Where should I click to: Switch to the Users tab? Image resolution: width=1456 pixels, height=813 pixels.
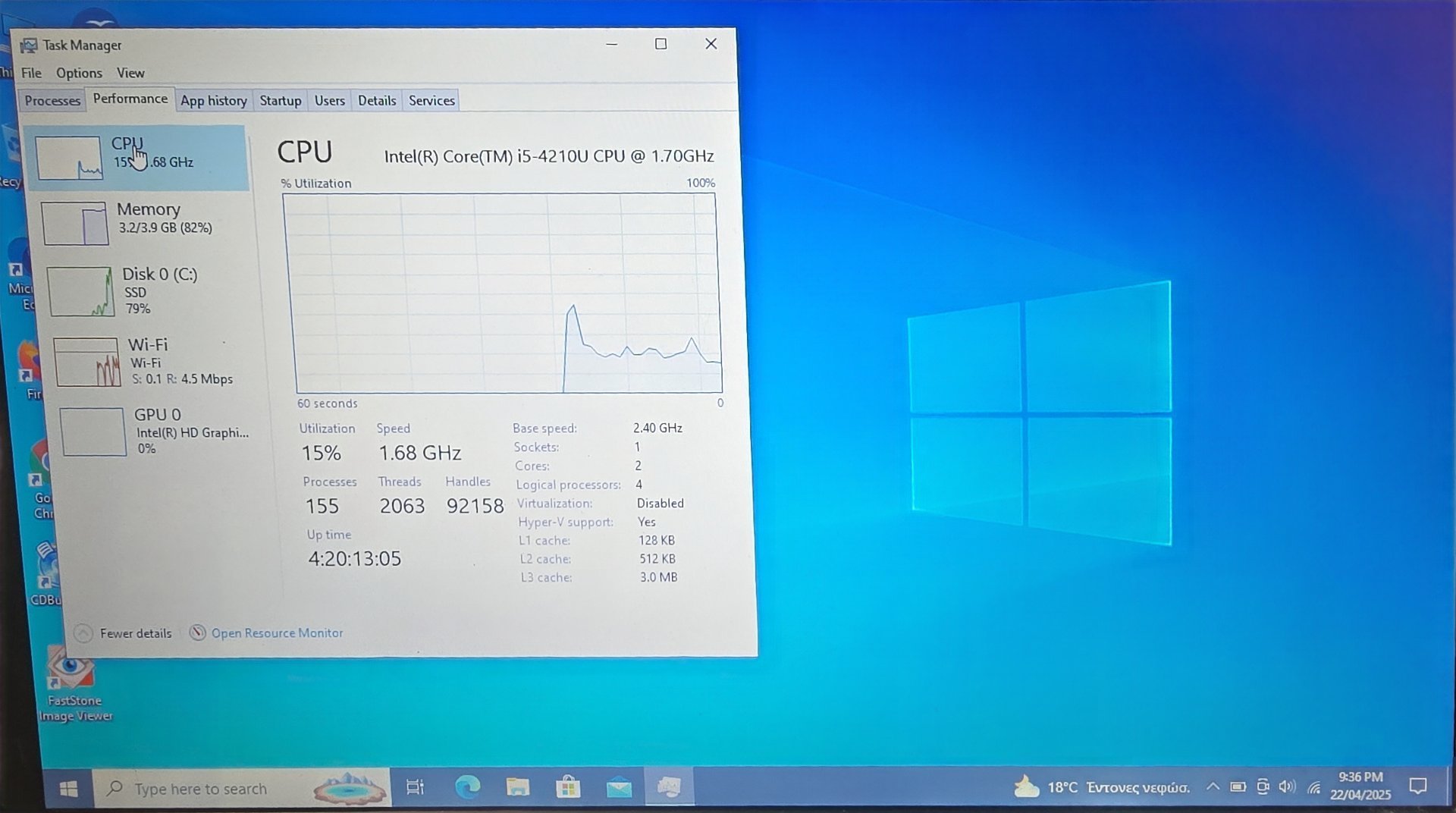click(330, 100)
